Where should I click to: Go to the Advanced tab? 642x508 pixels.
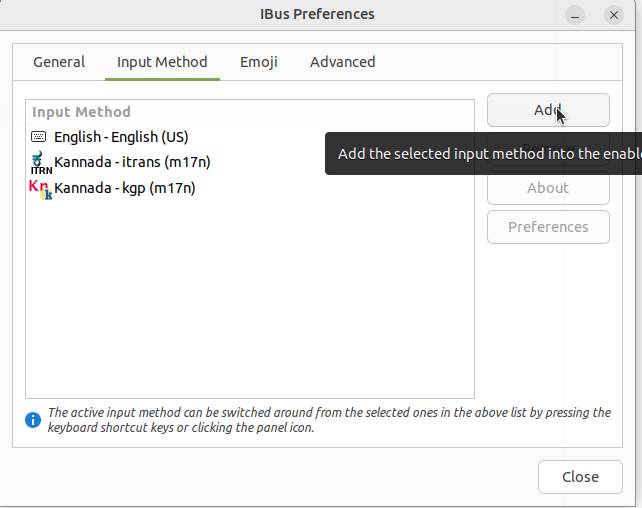click(x=343, y=62)
